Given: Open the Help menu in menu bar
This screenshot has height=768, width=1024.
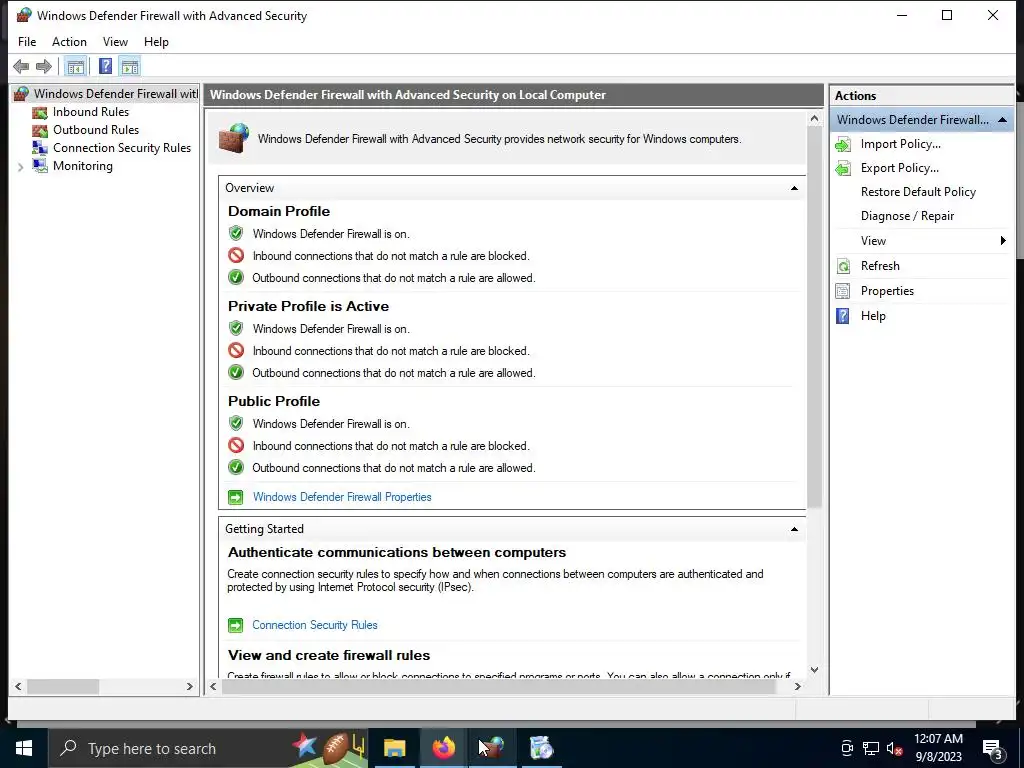Looking at the screenshot, I should (156, 42).
